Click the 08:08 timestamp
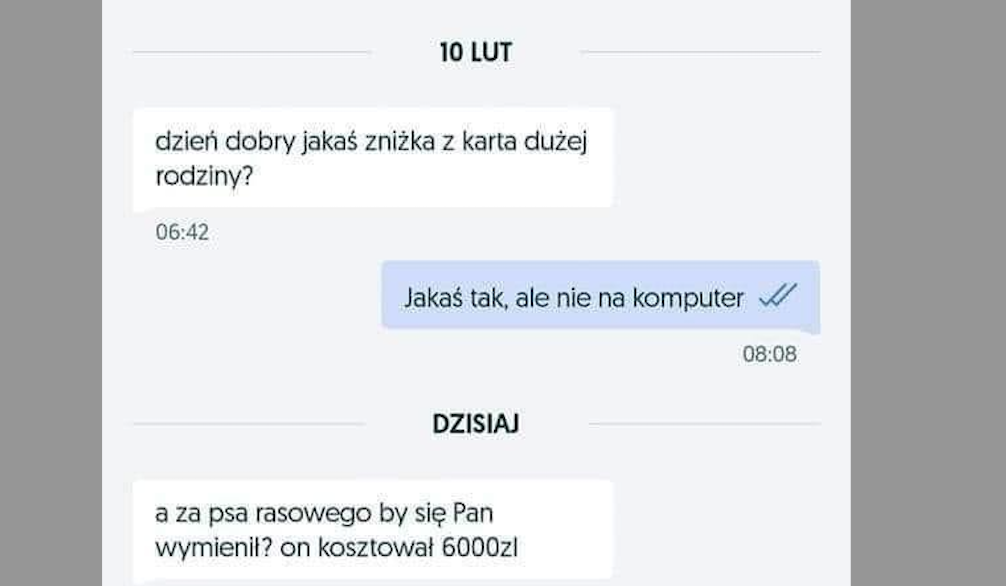This screenshot has width=1006, height=586. pos(769,354)
